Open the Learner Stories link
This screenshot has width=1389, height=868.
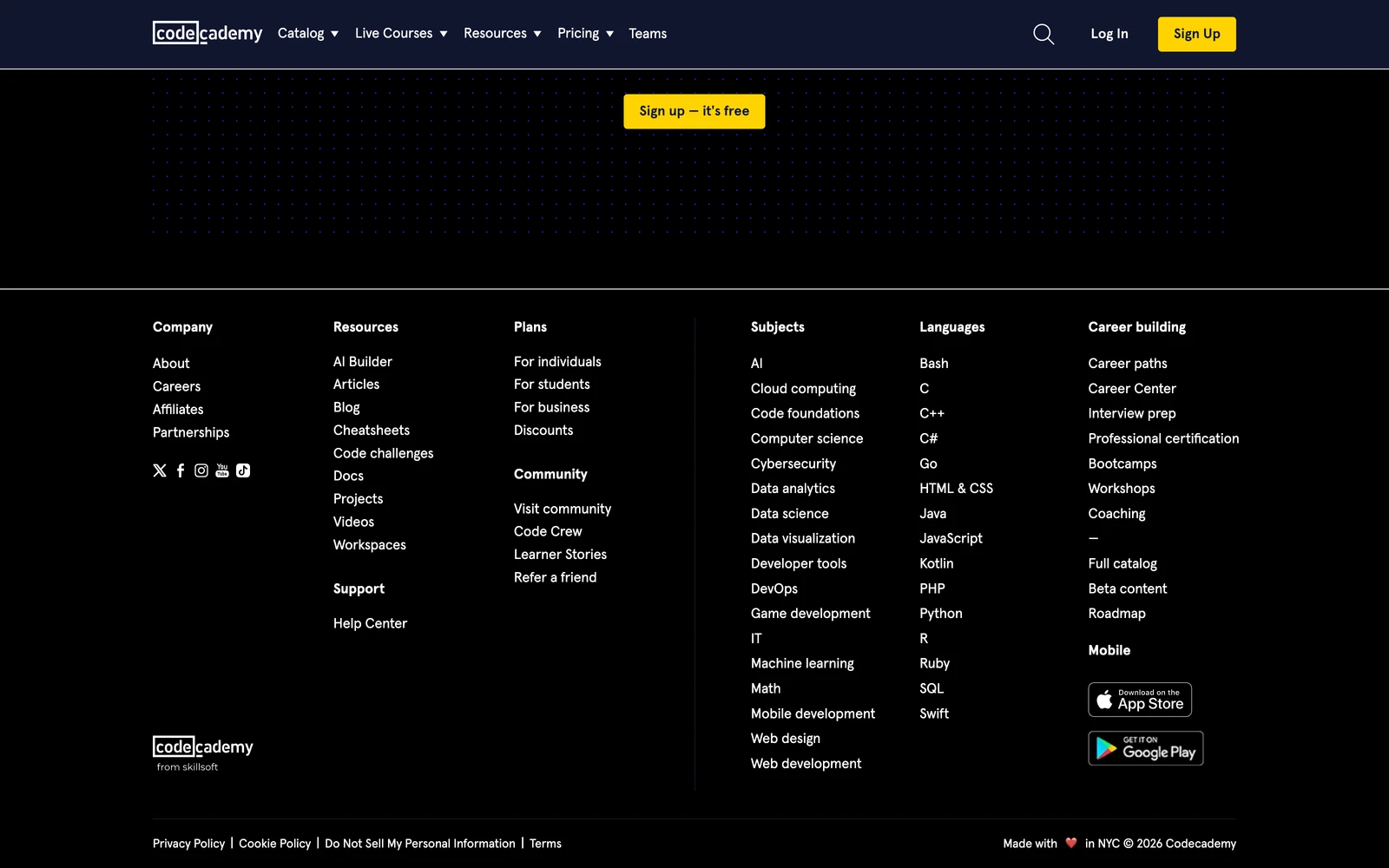click(560, 555)
